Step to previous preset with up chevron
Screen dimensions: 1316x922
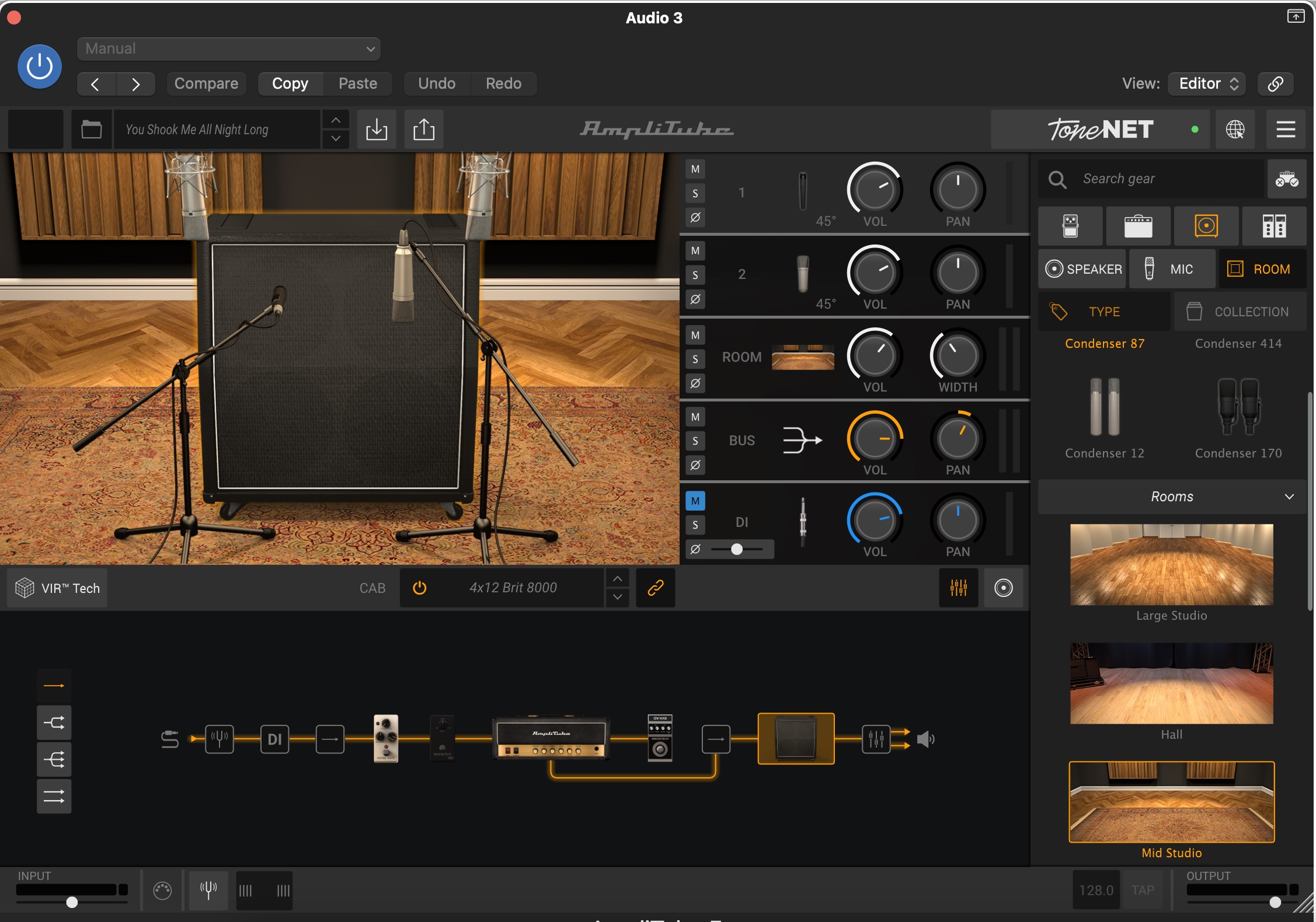[336, 120]
